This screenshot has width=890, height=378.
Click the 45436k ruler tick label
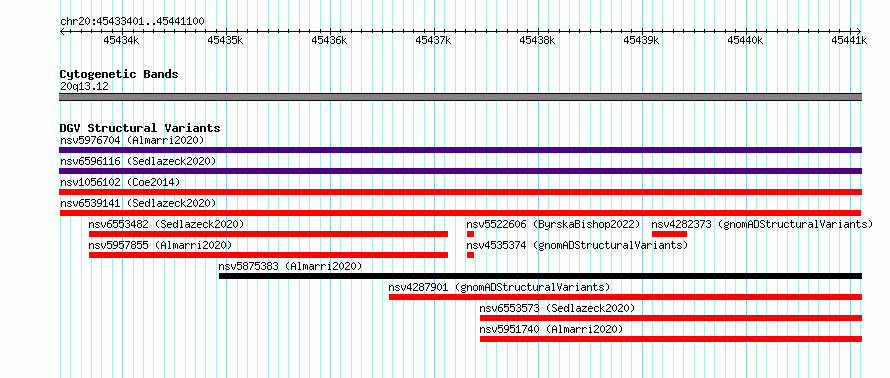(x=329, y=40)
